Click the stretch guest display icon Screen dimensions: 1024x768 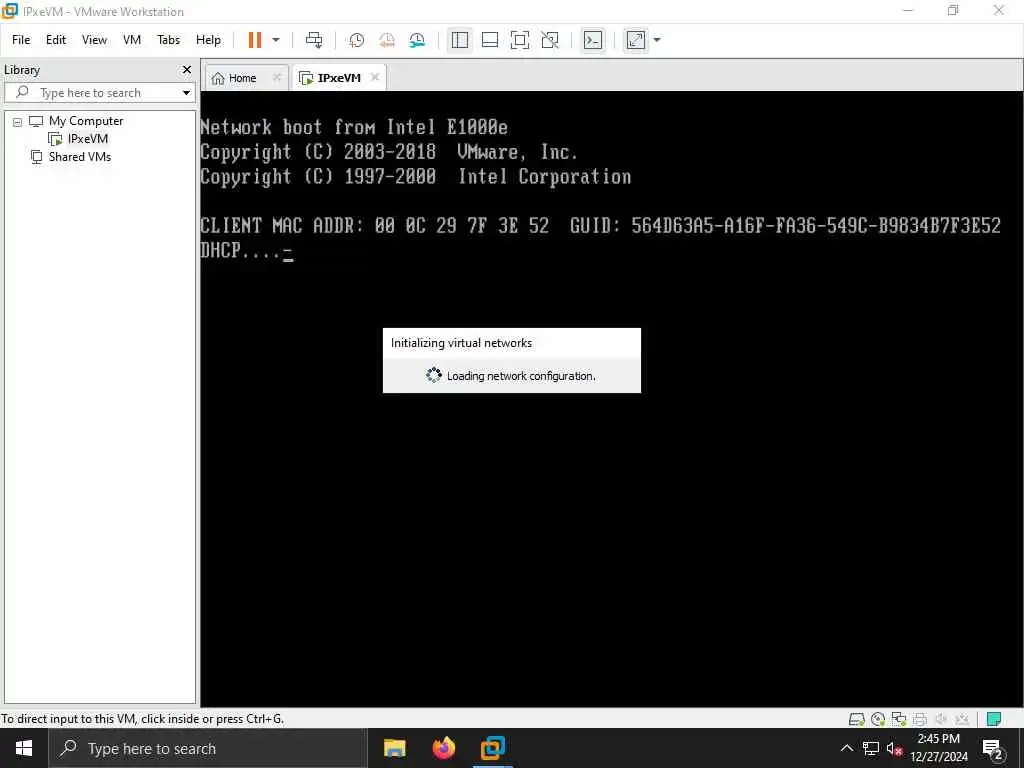click(635, 40)
